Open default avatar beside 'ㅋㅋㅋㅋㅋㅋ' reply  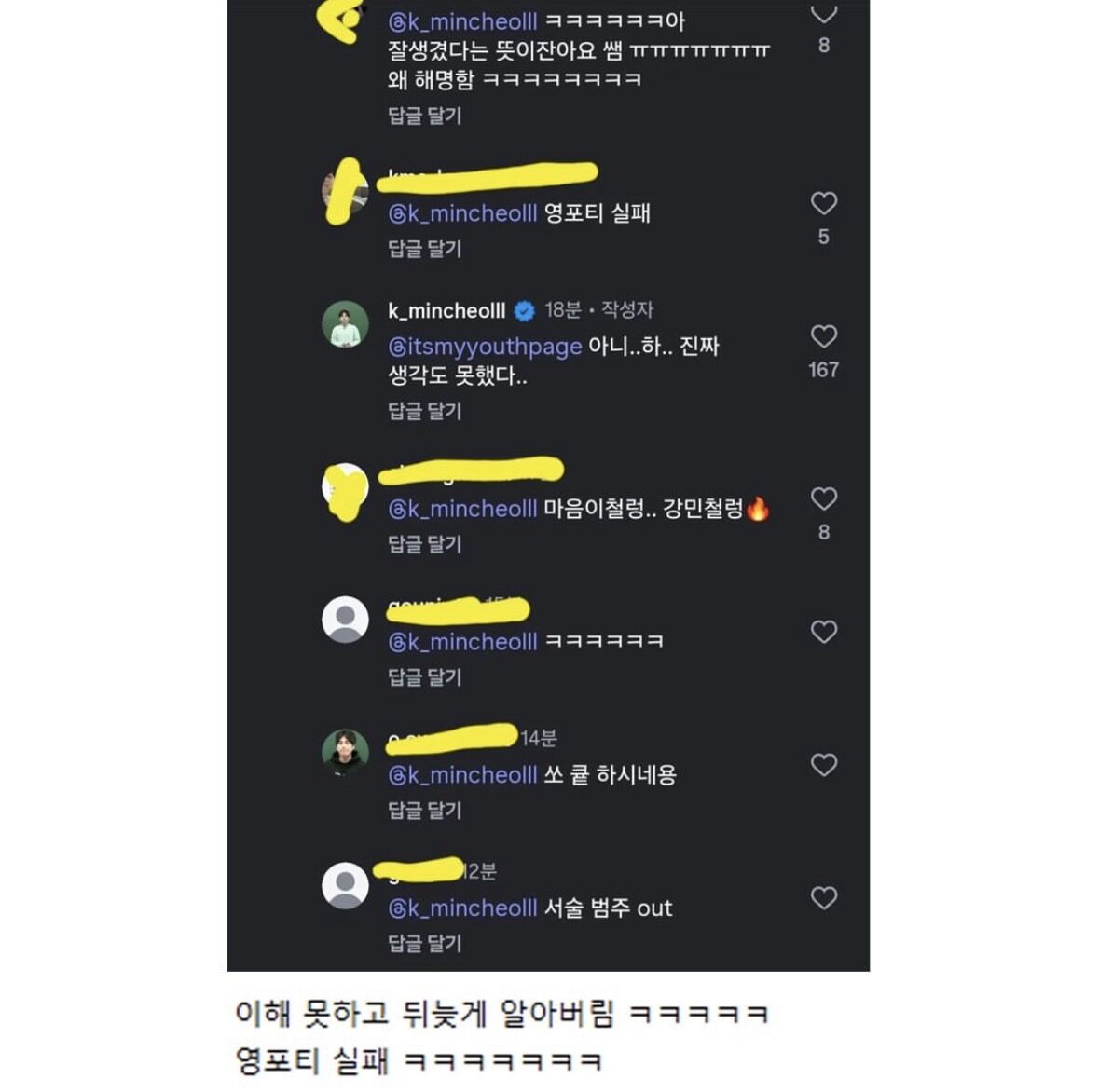point(345,620)
